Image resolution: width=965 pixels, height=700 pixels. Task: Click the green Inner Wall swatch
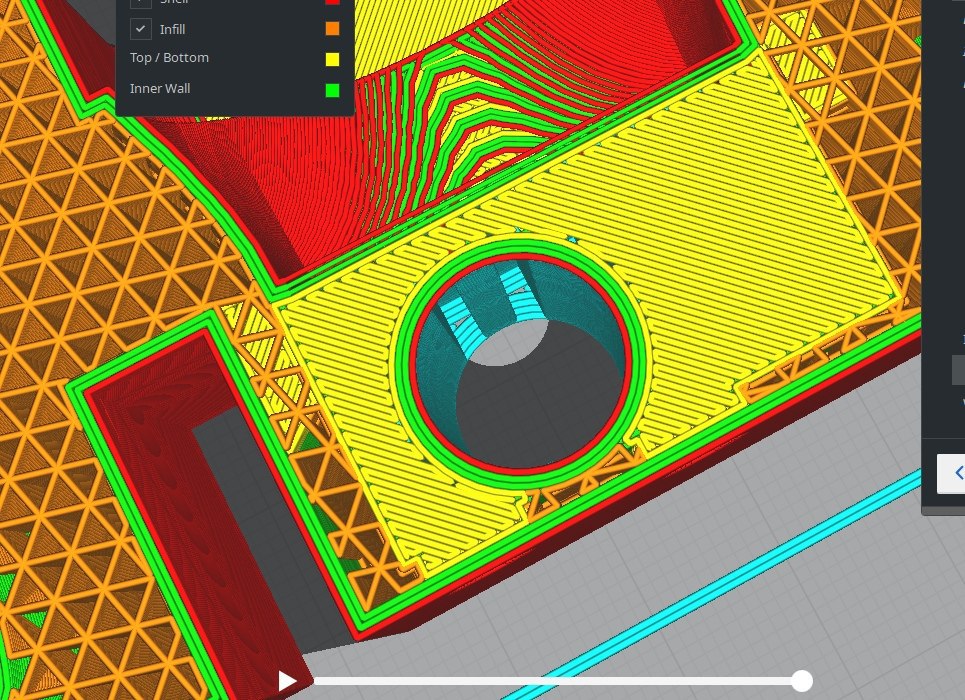click(332, 90)
